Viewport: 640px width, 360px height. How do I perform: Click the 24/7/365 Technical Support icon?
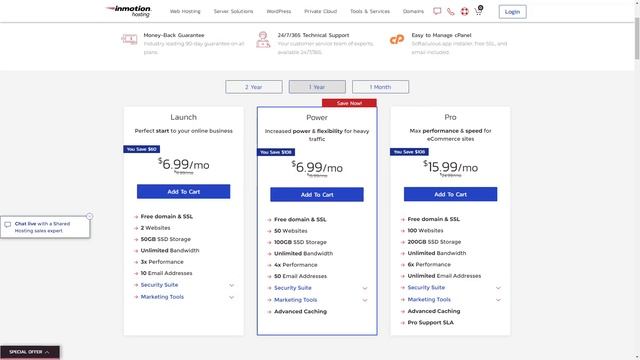[x=263, y=40]
